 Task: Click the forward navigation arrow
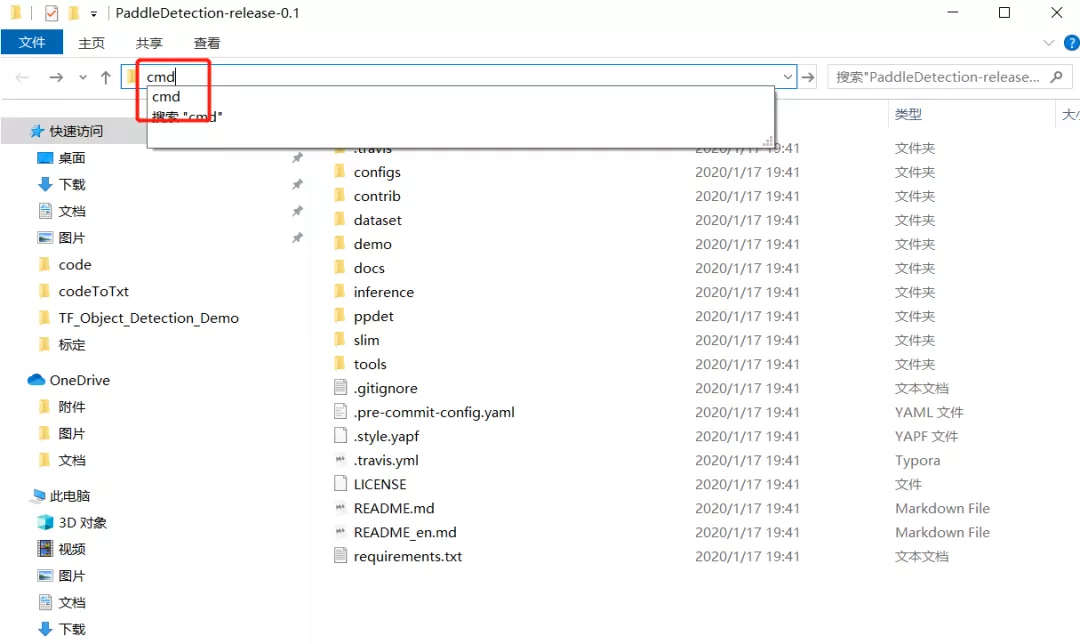point(56,77)
